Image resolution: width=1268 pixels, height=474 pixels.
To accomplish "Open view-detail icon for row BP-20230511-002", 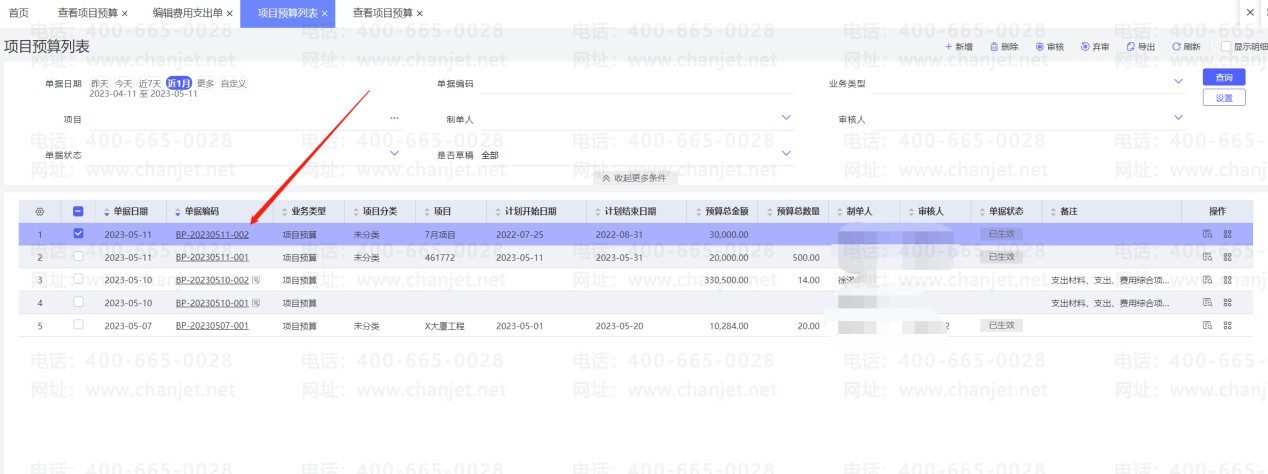I will pyautogui.click(x=1207, y=234).
